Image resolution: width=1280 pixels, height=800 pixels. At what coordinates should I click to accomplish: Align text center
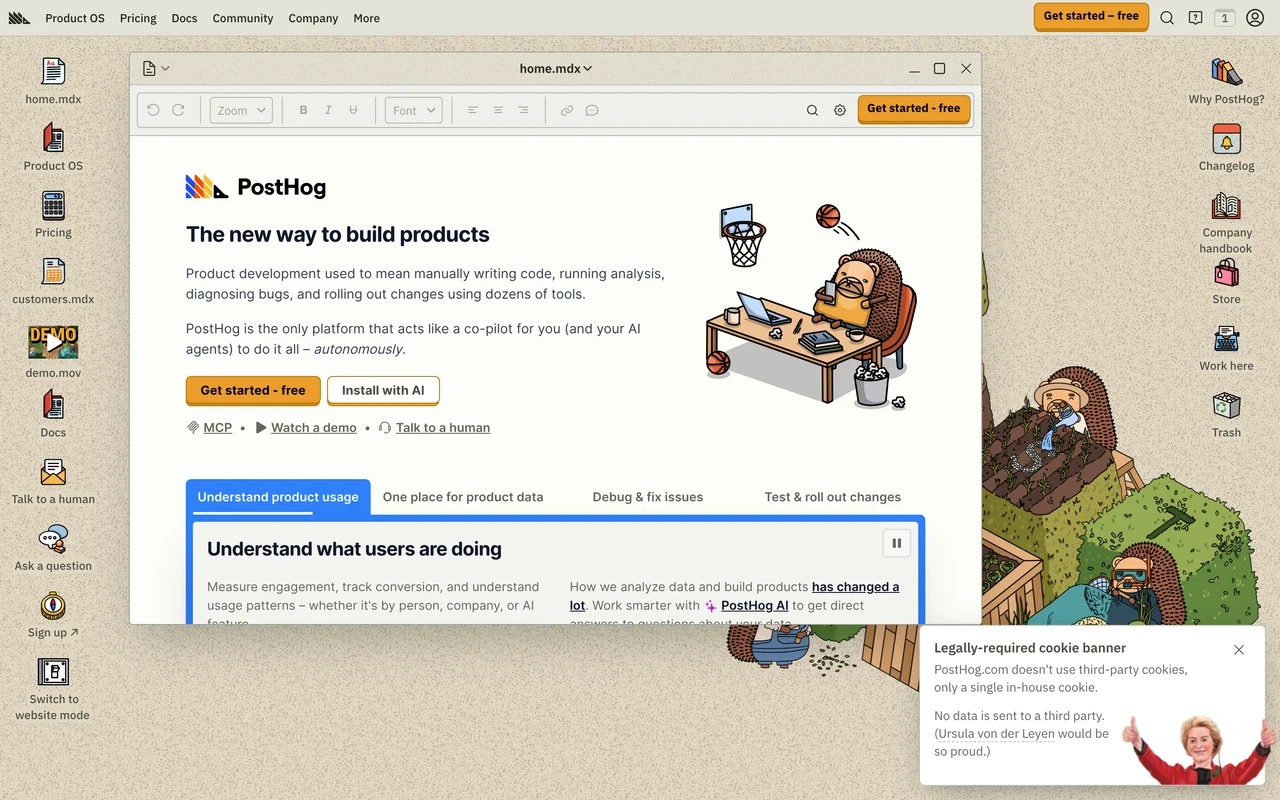498,110
